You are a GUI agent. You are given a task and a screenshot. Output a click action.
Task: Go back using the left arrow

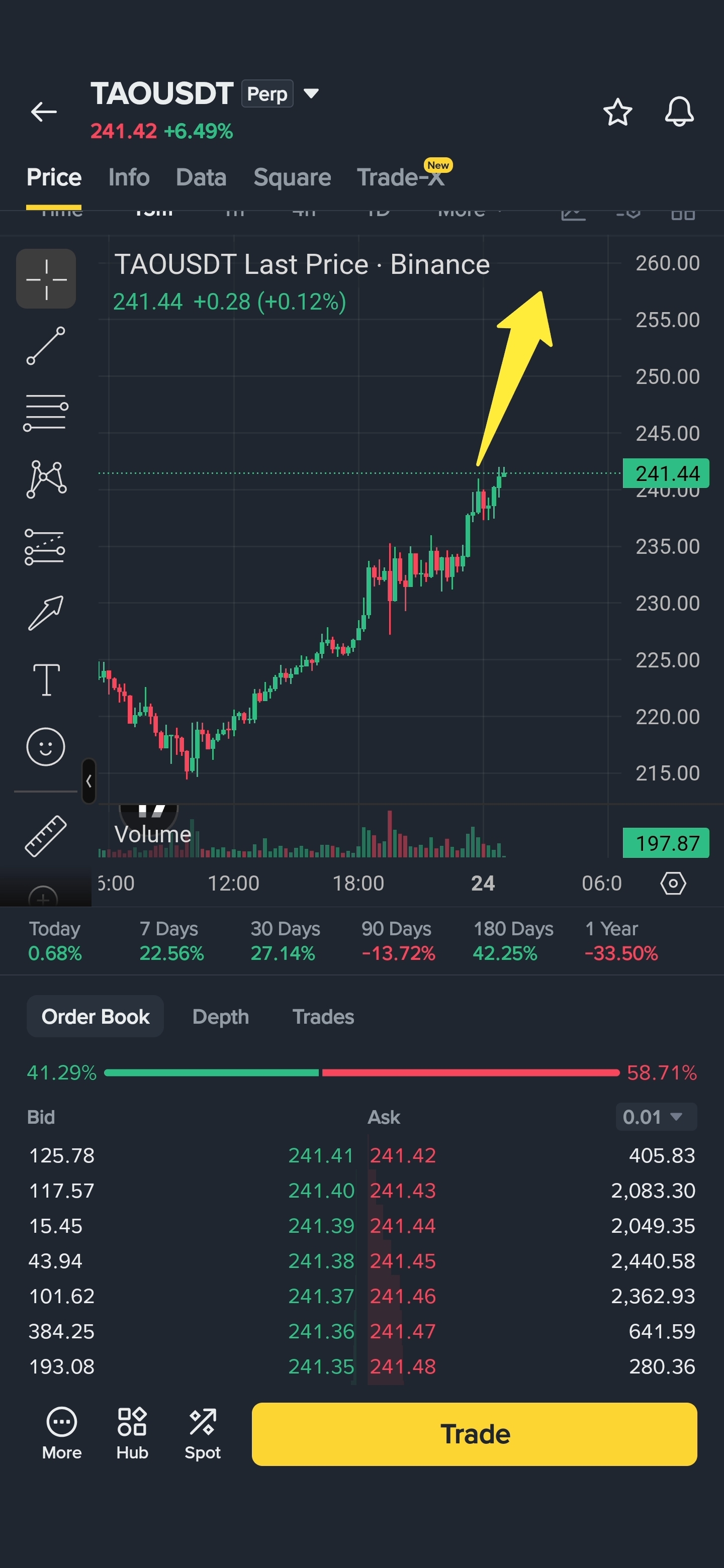[x=44, y=112]
